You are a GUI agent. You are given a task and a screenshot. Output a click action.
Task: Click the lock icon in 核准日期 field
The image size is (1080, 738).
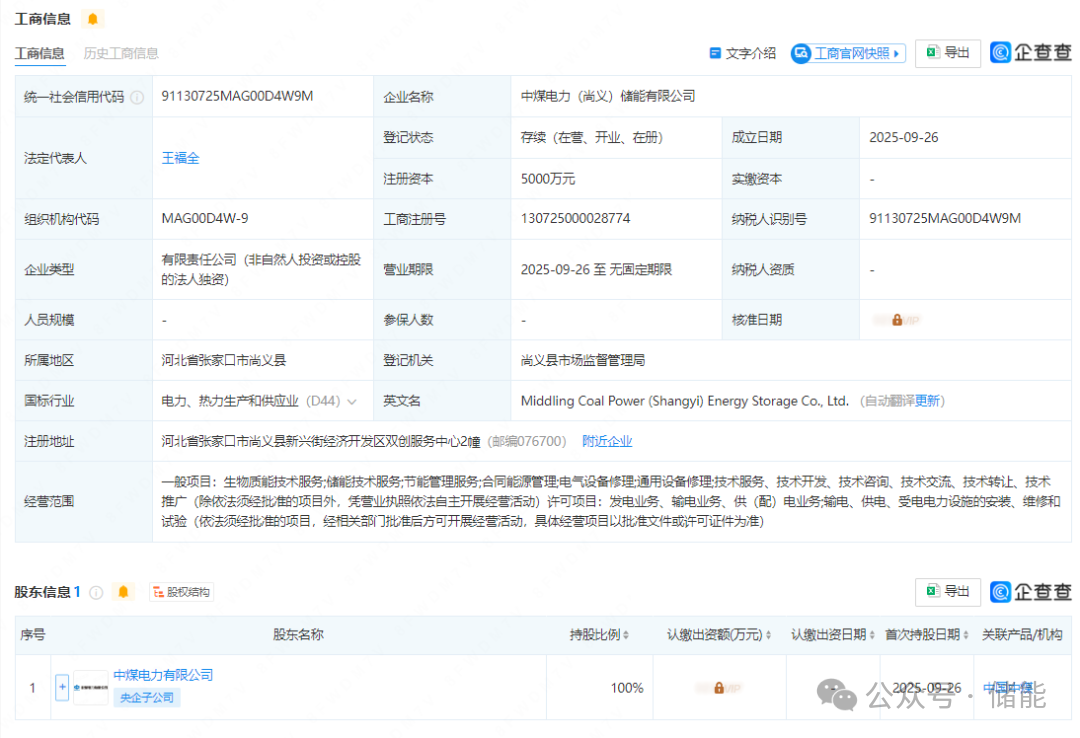point(897,320)
